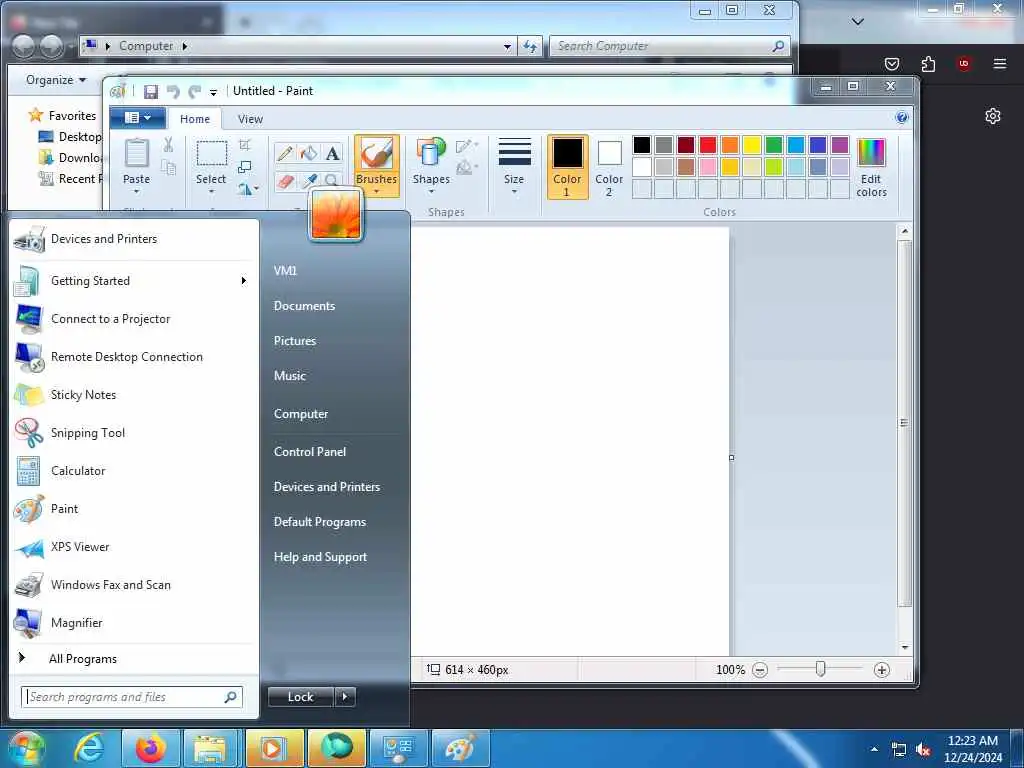The width and height of the screenshot is (1024, 768).
Task: Open Documents from Start menu
Action: tap(304, 306)
